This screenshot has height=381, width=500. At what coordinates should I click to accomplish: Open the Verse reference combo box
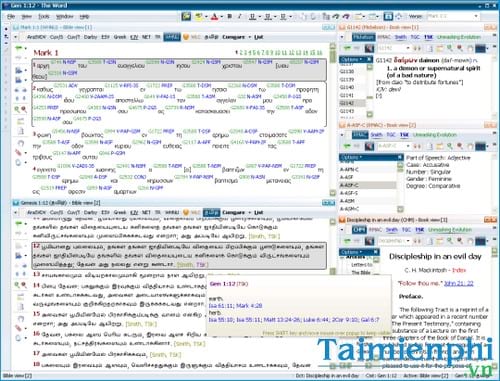pos(453,16)
